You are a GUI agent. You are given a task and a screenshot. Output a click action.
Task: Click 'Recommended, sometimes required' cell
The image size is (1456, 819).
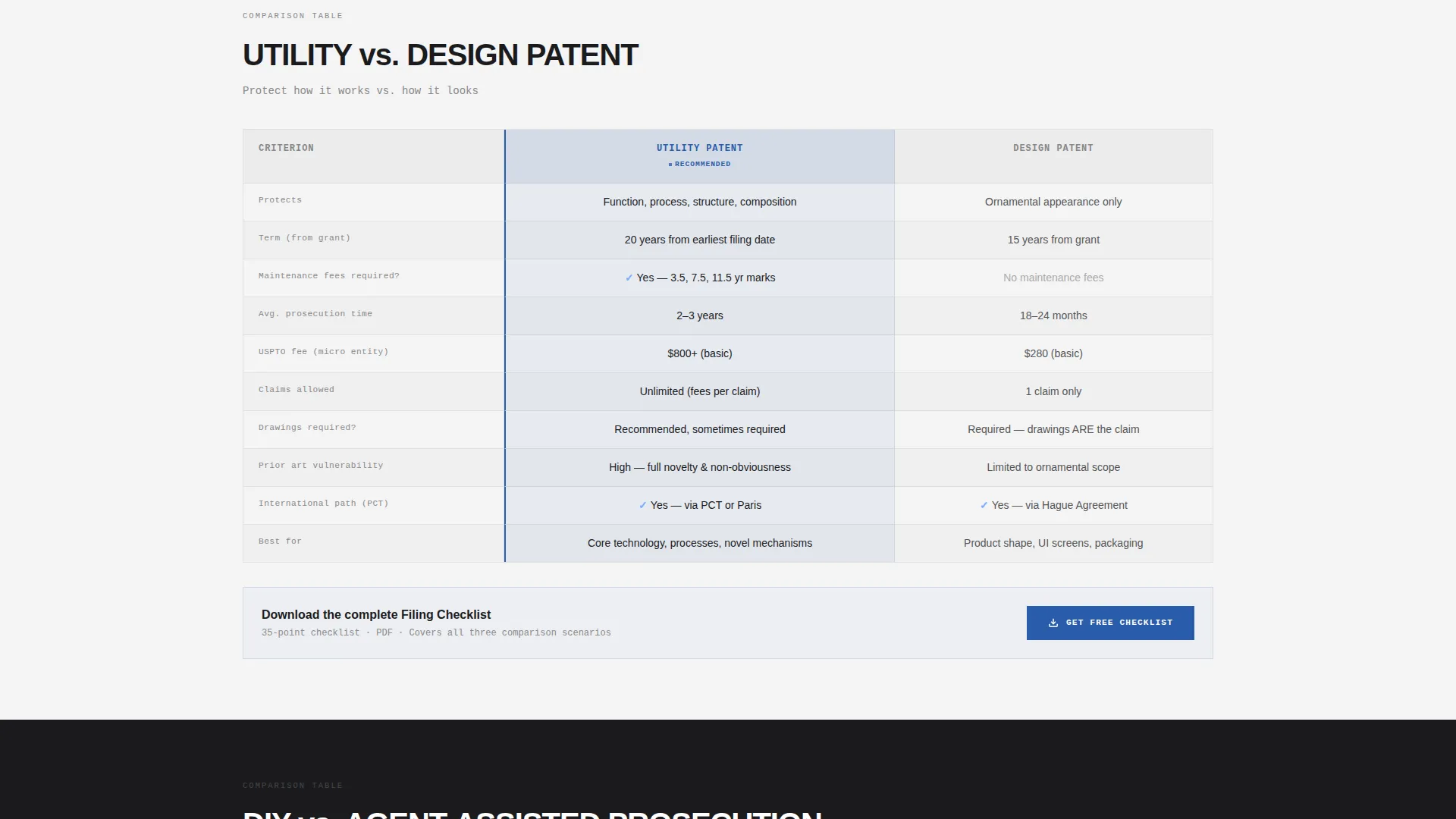(x=699, y=429)
